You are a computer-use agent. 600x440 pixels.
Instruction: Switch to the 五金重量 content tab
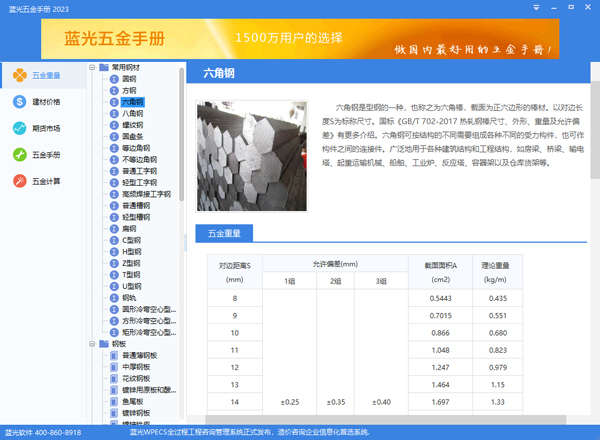pyautogui.click(x=224, y=234)
